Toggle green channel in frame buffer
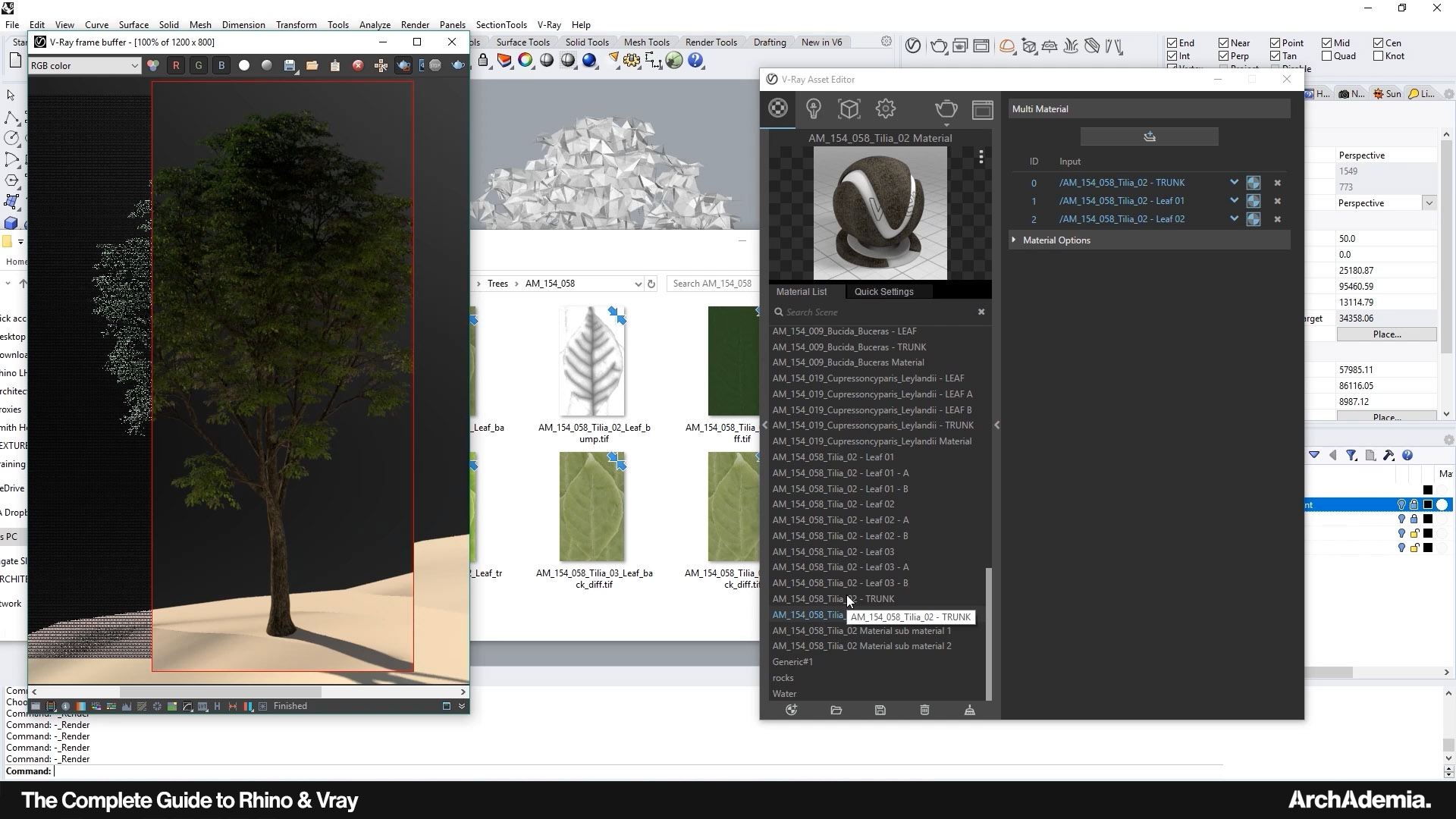This screenshot has height=819, width=1456. 199,66
